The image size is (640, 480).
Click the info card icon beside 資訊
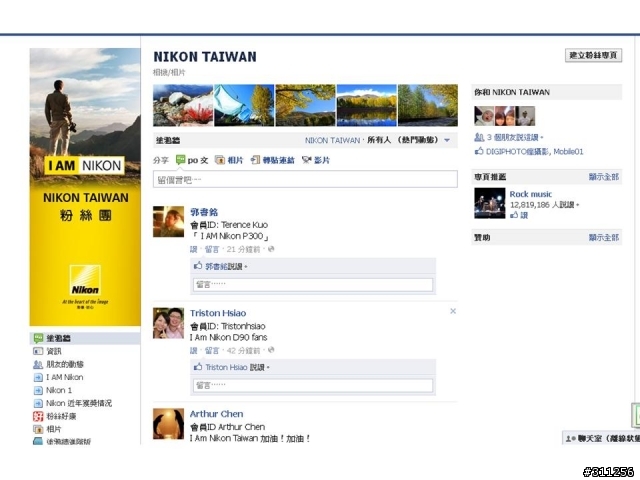click(x=38, y=351)
